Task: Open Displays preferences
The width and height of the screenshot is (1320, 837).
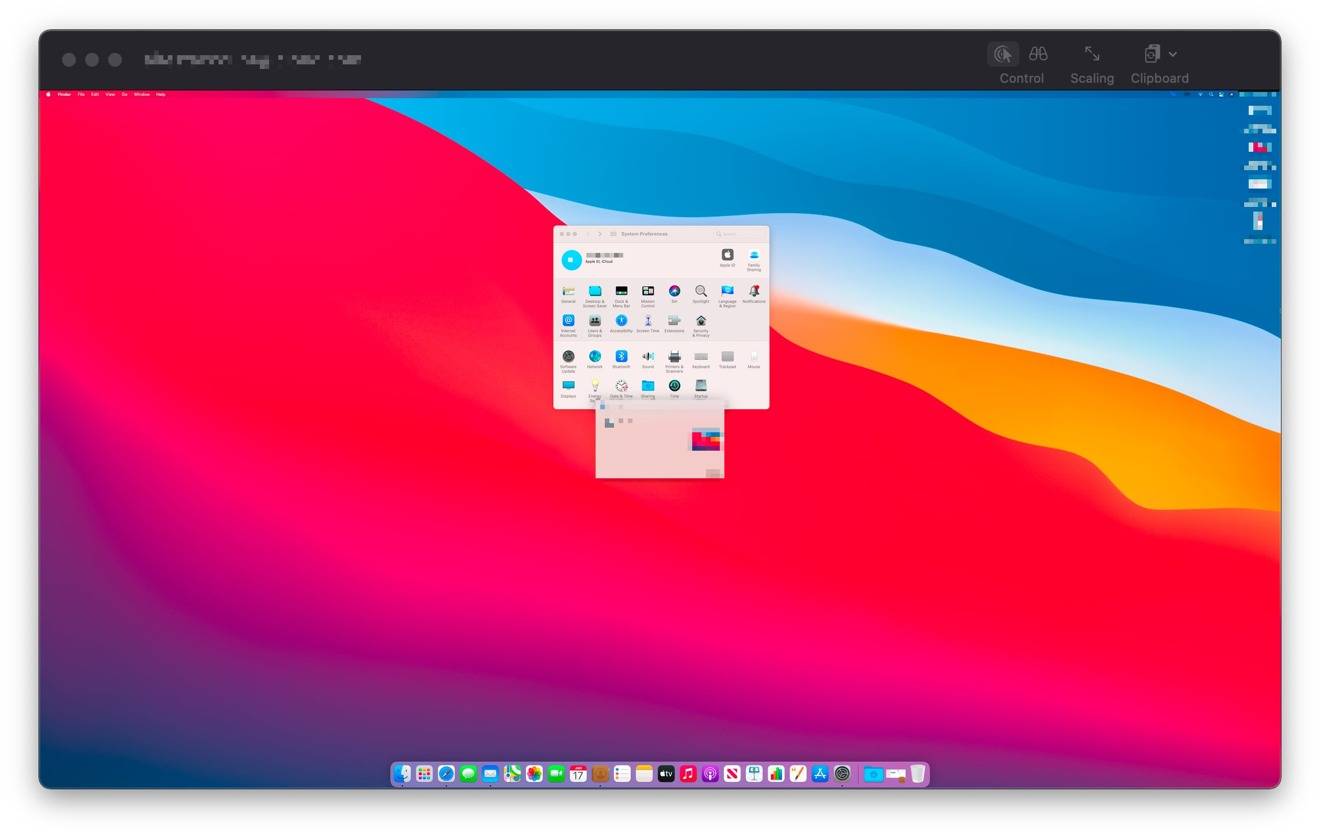Action: tap(568, 389)
